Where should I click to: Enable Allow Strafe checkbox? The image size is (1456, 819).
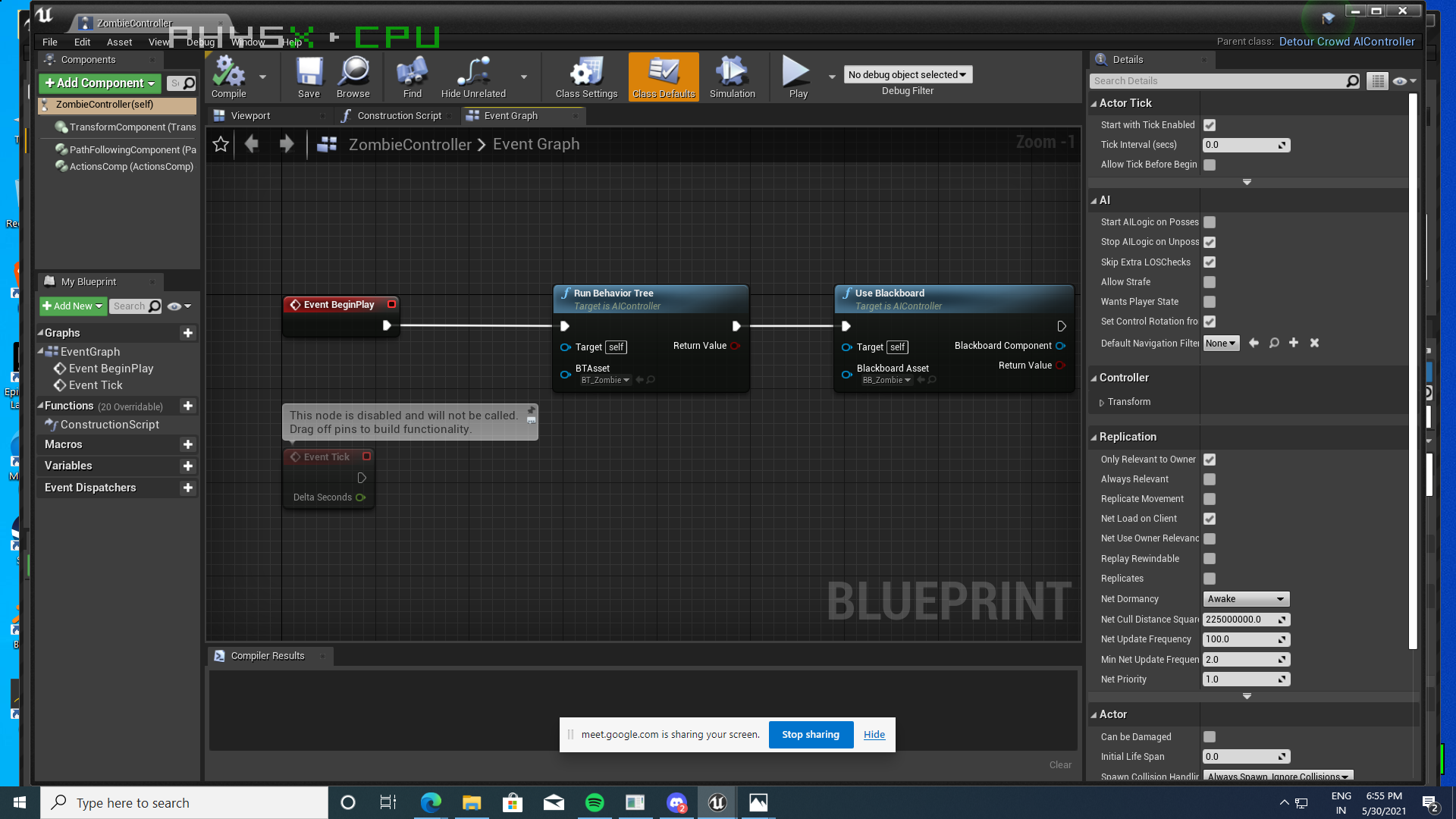click(x=1210, y=282)
